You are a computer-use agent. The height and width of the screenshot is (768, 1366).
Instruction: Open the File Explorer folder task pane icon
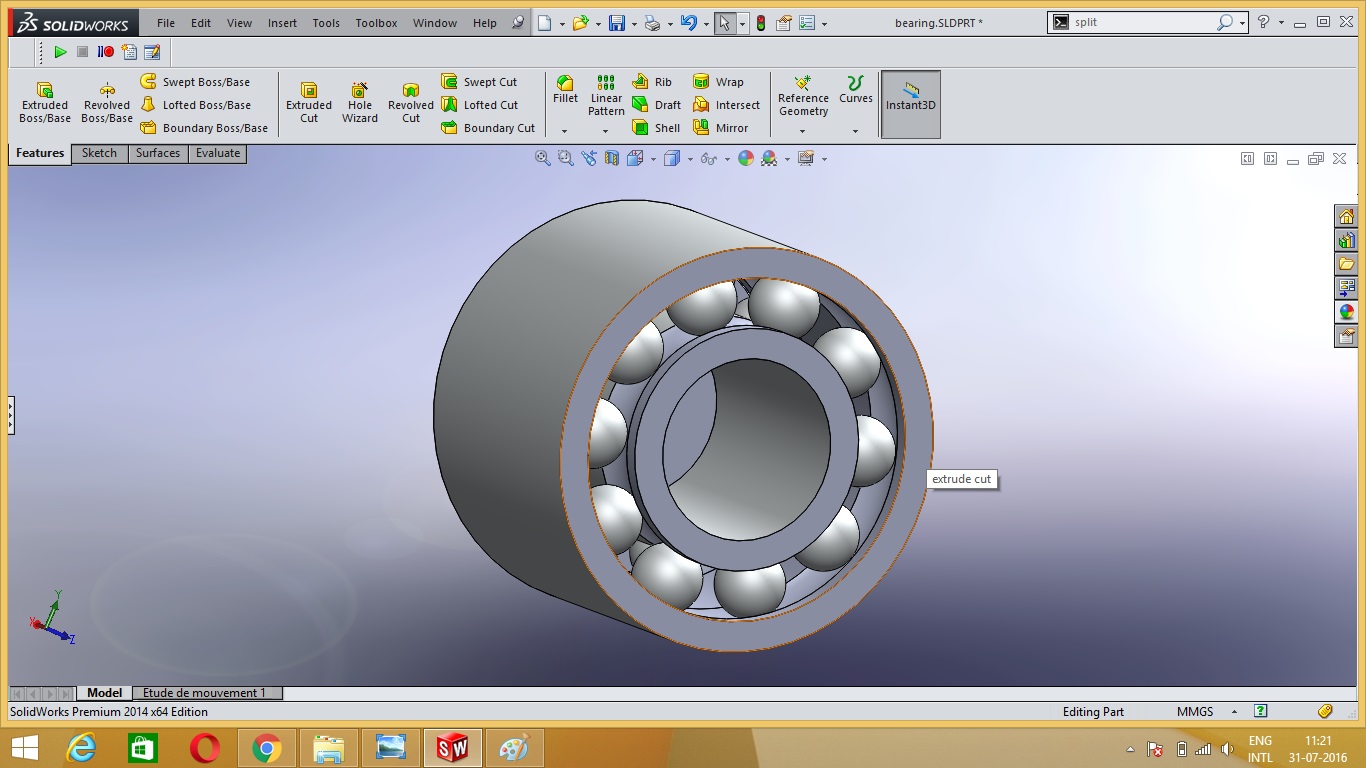(1346, 264)
